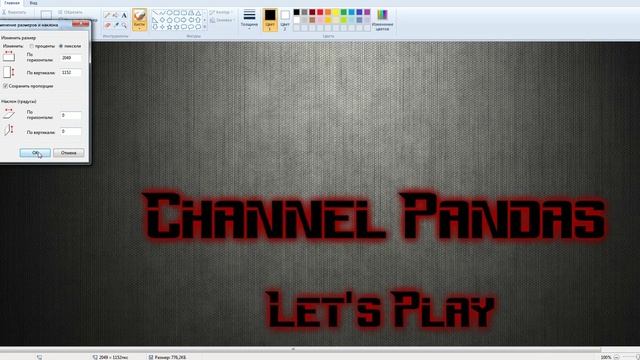This screenshot has width=640, height=360.
Task: Pick the Down arrow shape
Action: (x=155, y=27)
